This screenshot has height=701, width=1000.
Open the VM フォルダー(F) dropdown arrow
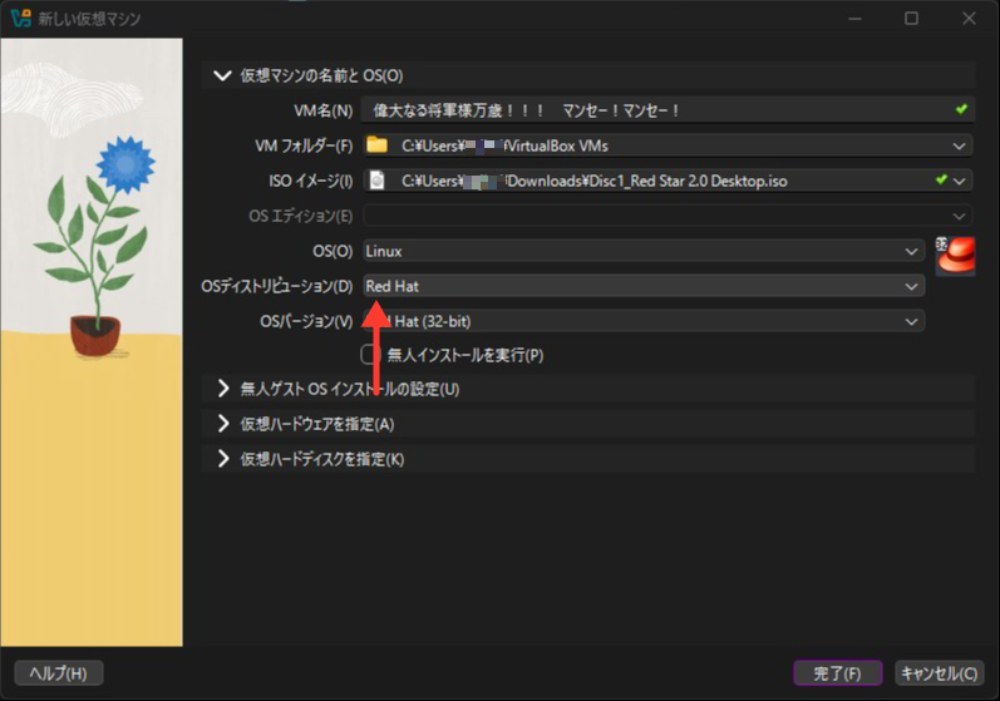click(959, 146)
